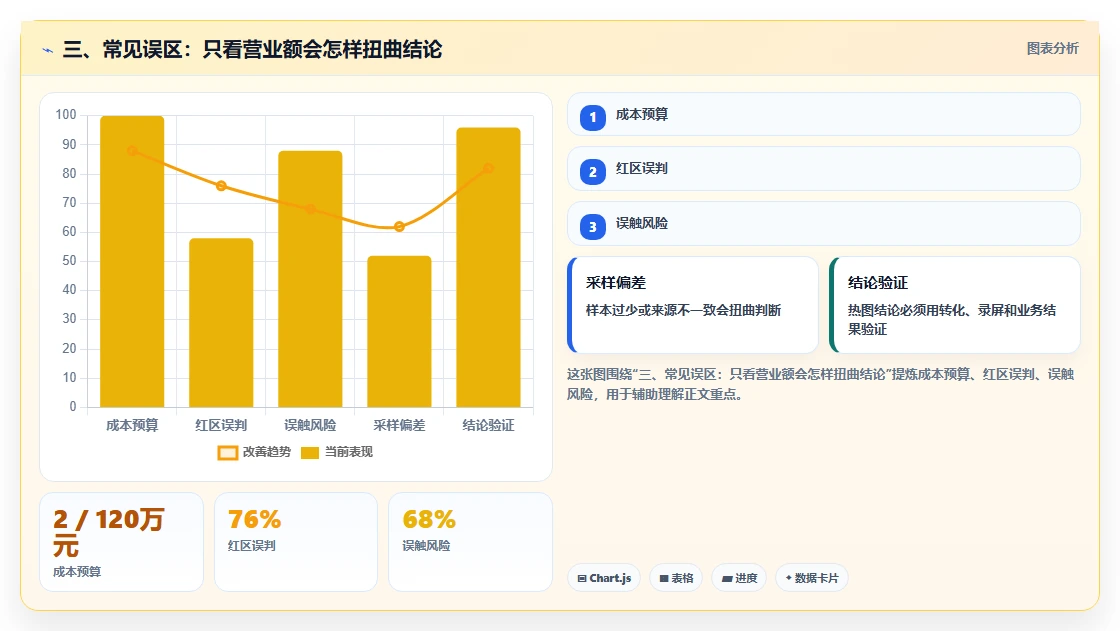Click the 采样偏差 bar in the chart
Viewport: 1120px width, 631px height.
tap(399, 332)
